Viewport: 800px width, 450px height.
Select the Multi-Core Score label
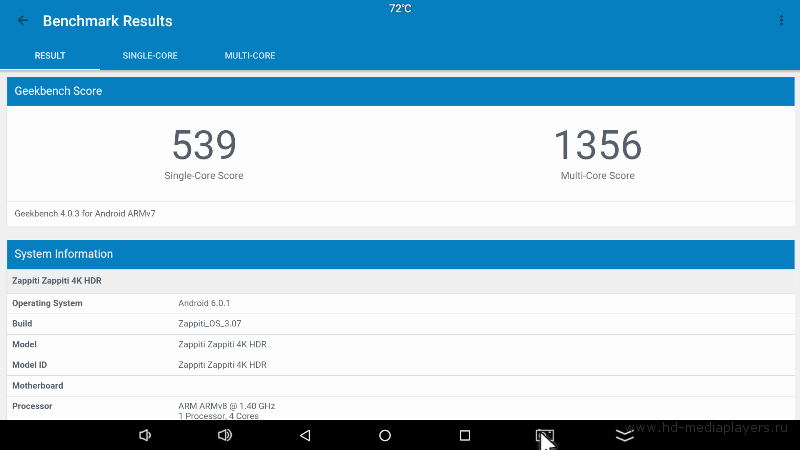[x=597, y=176]
